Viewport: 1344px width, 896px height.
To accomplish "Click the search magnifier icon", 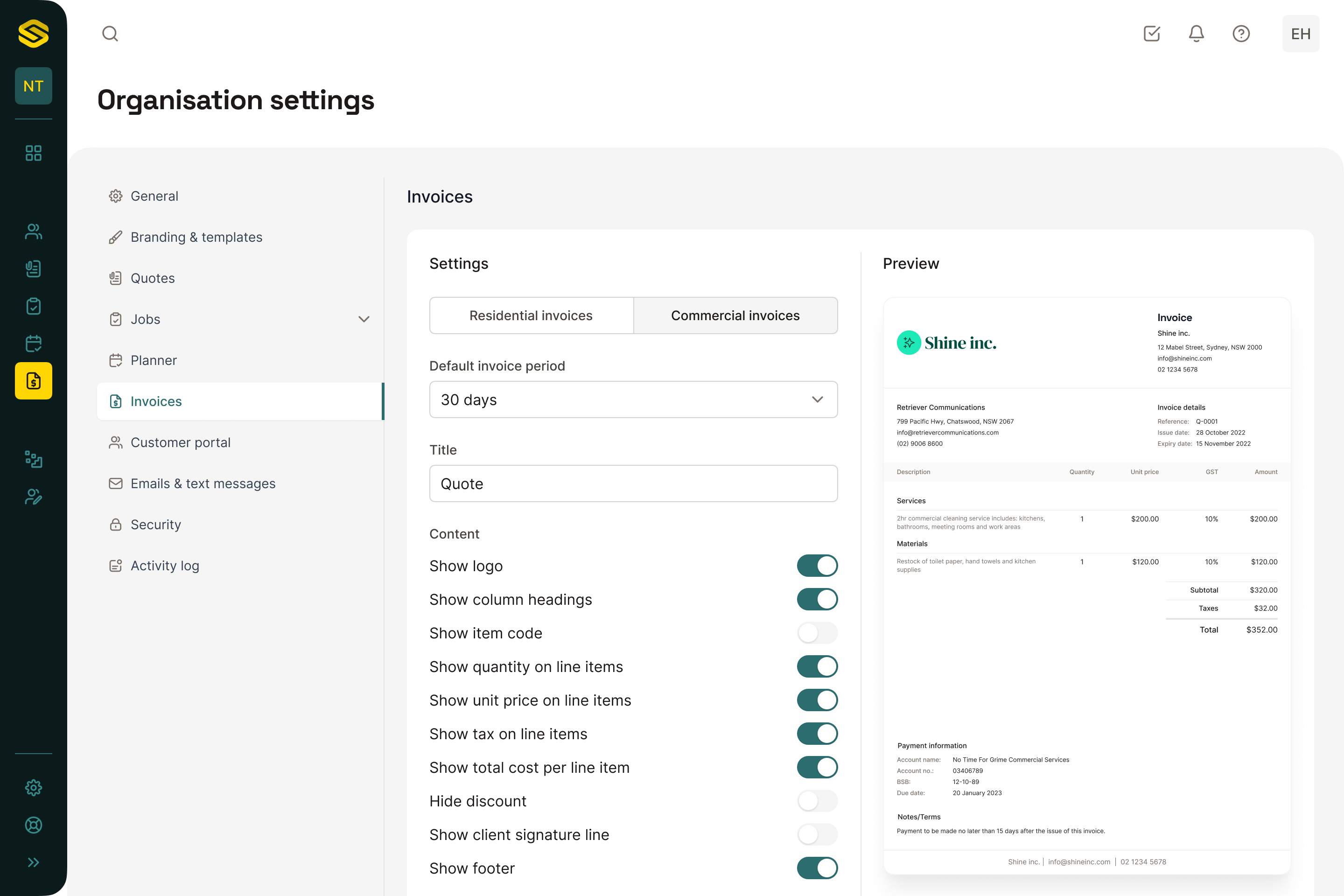I will (110, 34).
